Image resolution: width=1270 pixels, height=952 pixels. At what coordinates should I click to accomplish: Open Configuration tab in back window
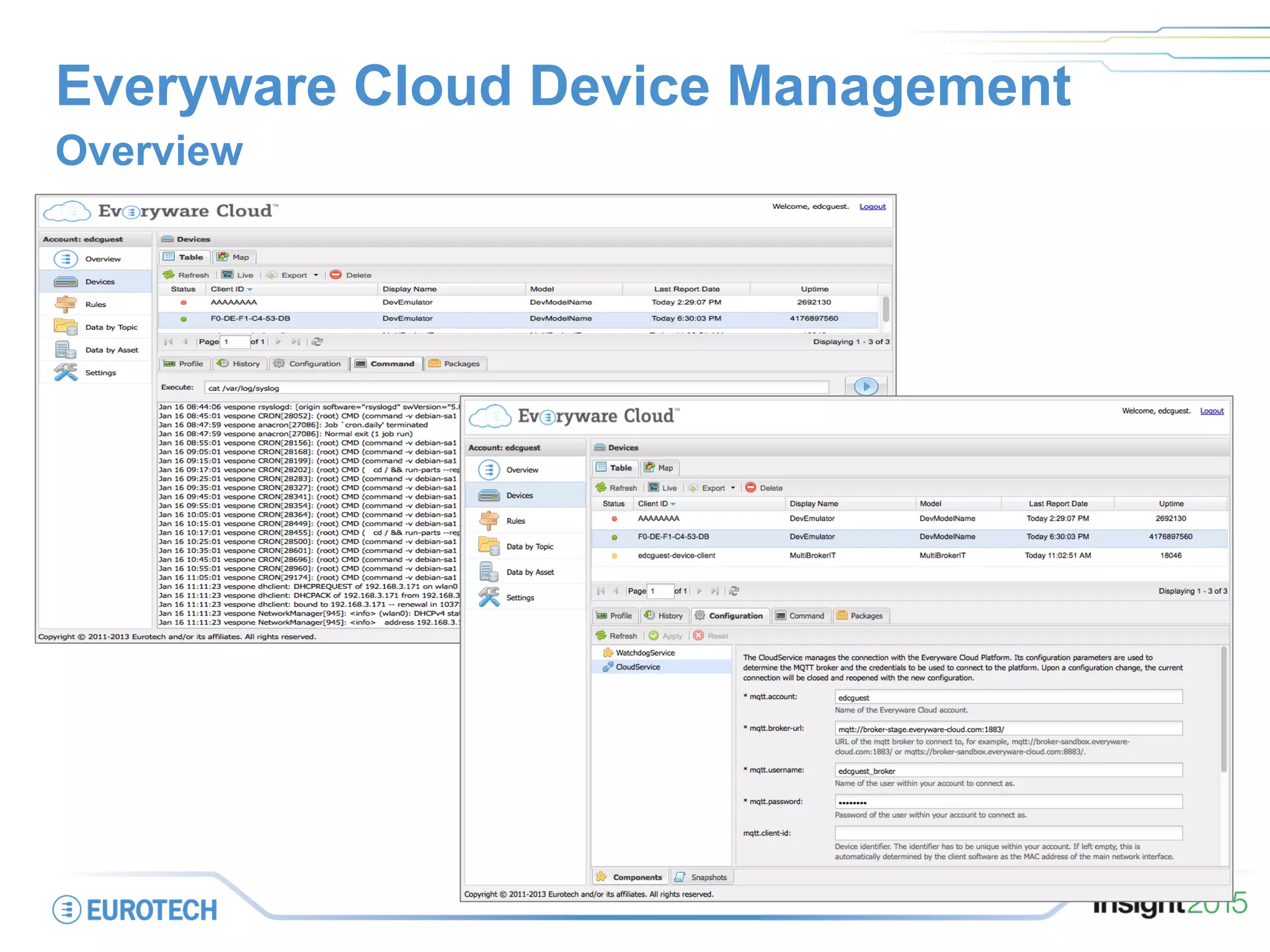pos(308,364)
